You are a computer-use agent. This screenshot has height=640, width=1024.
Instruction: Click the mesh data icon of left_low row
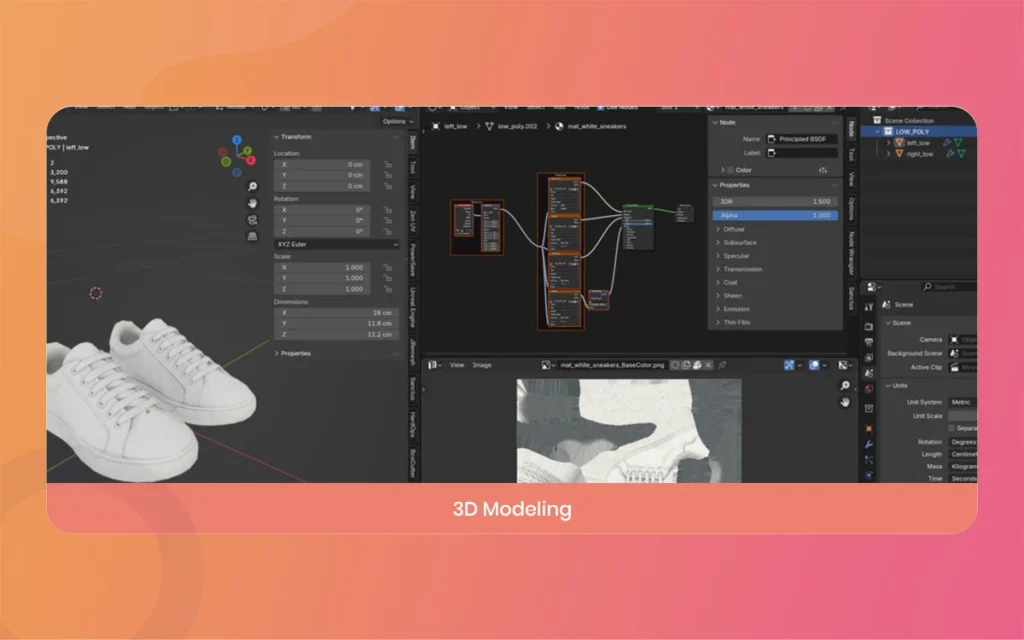click(x=959, y=142)
